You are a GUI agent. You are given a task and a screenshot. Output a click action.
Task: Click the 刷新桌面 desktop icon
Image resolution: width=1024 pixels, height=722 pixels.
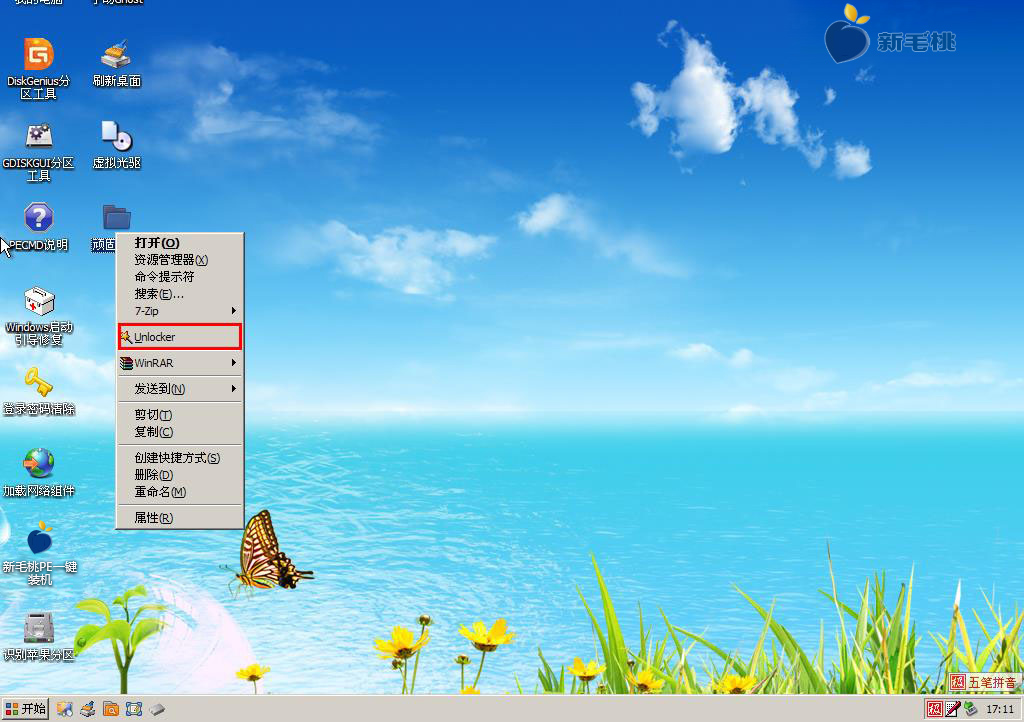coord(116,63)
